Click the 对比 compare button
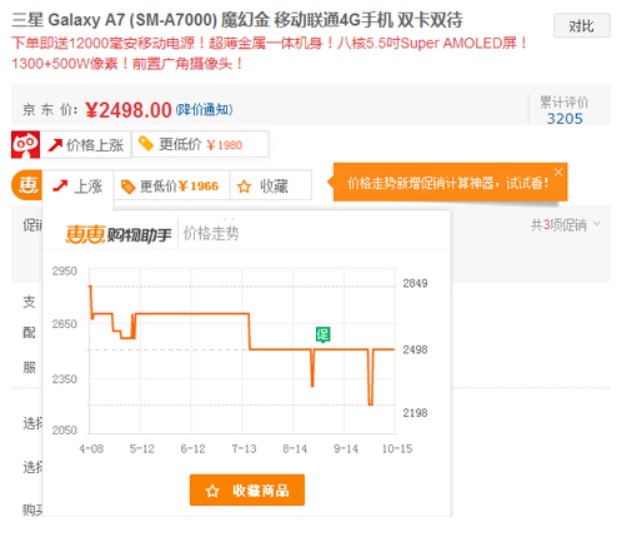The width and height of the screenshot is (624, 545). (x=580, y=25)
